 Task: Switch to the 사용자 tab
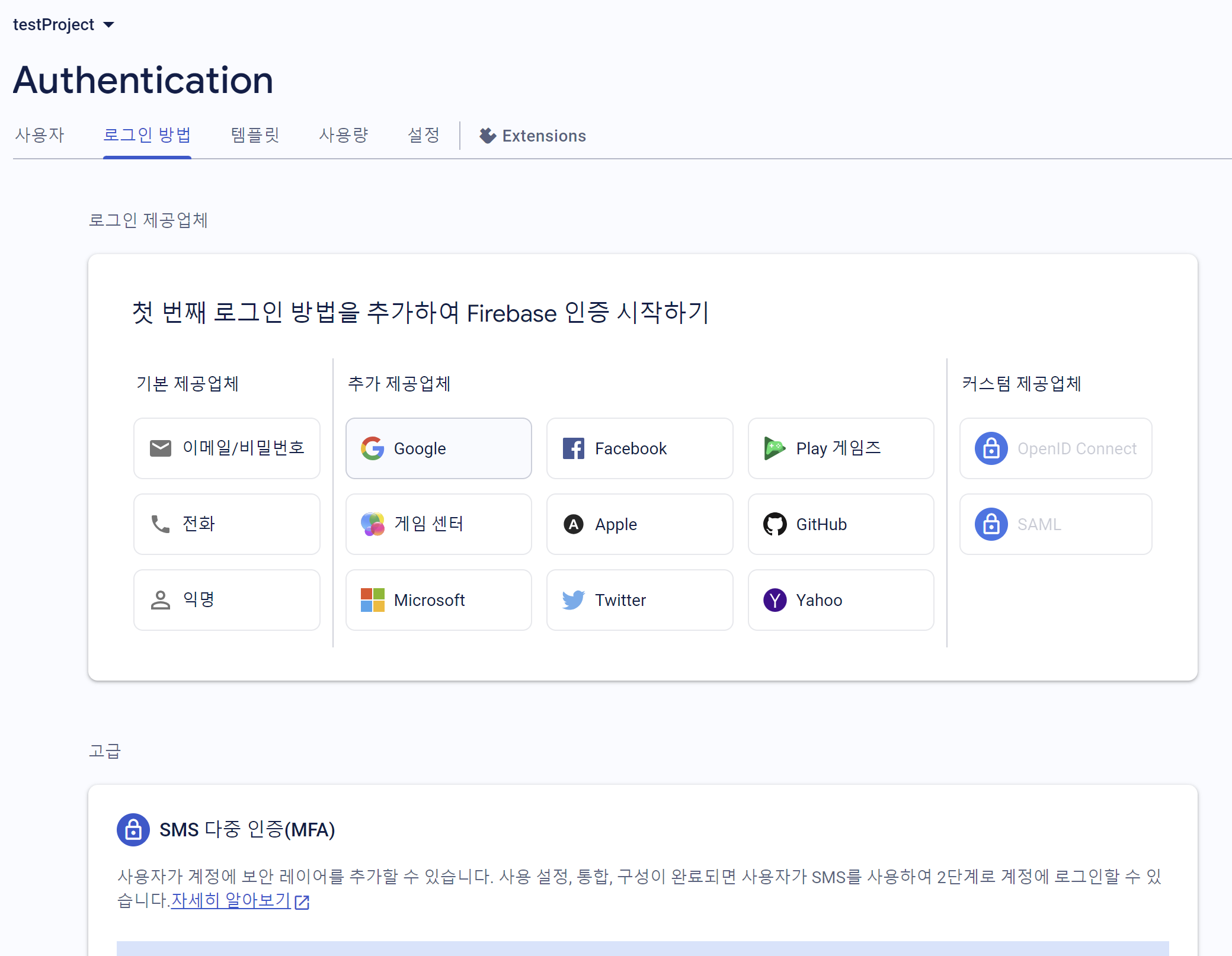click(x=40, y=136)
